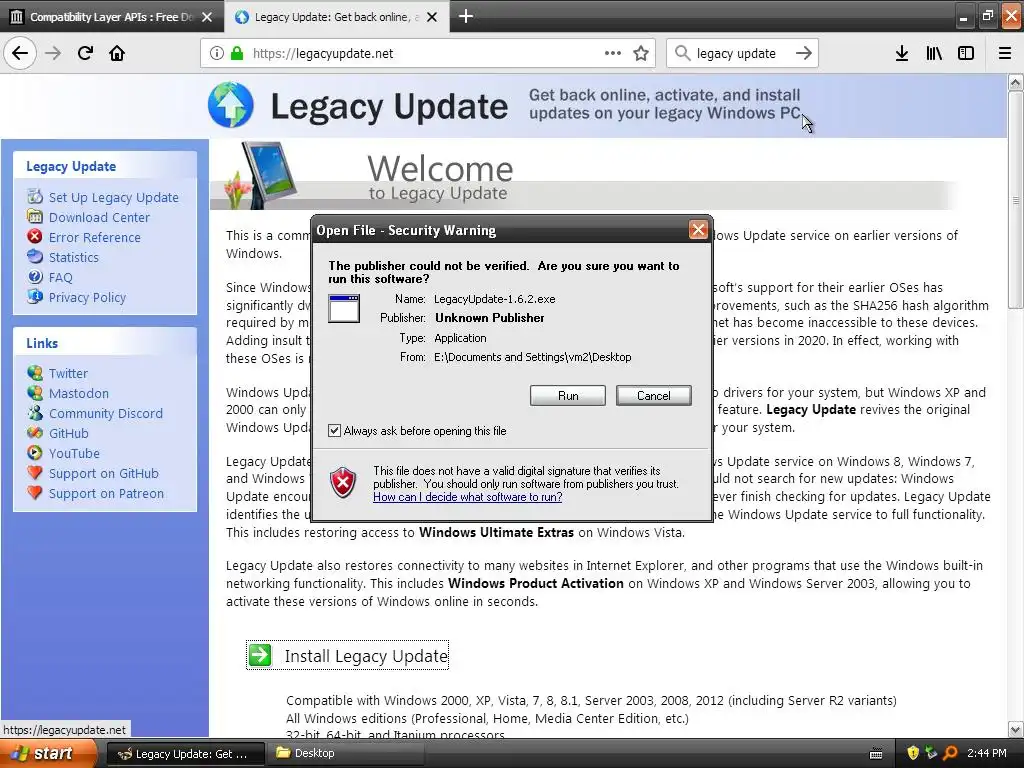Bookmark this page with the star
This screenshot has height=768, width=1024.
[641, 53]
